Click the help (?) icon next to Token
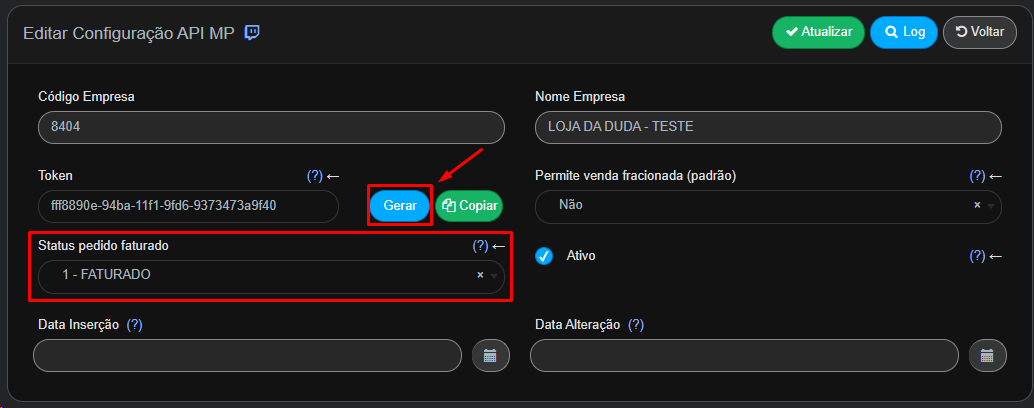Viewport: 1034px width, 408px height. tap(315, 176)
